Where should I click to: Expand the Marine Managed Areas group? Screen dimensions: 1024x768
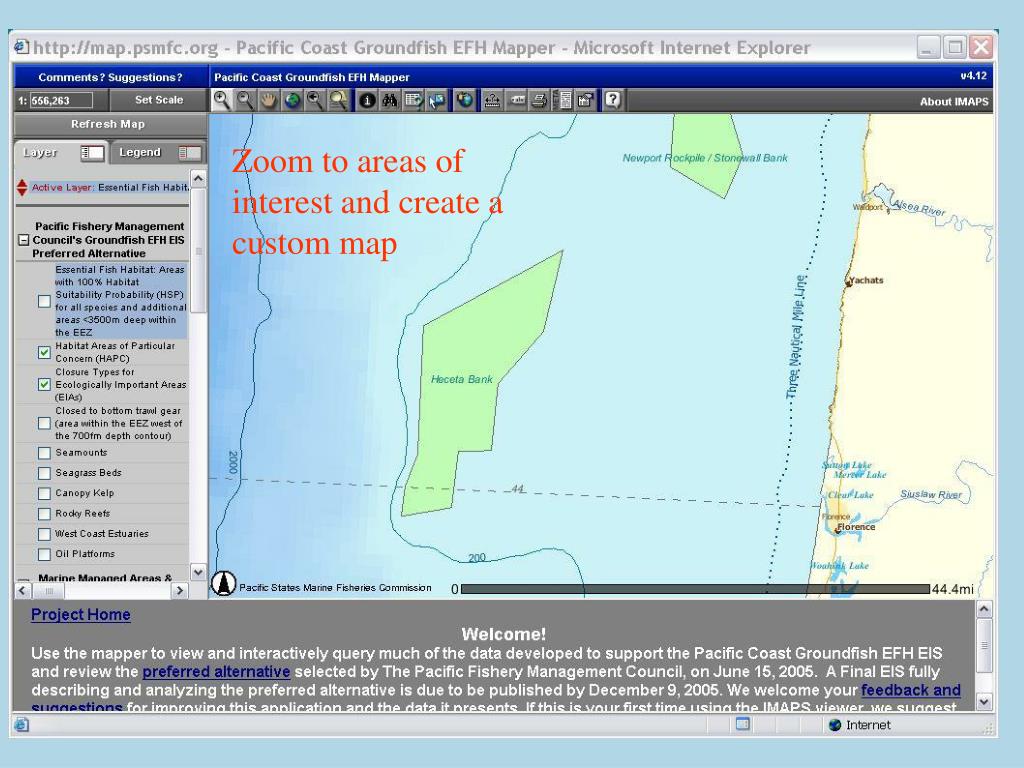[x=23, y=580]
